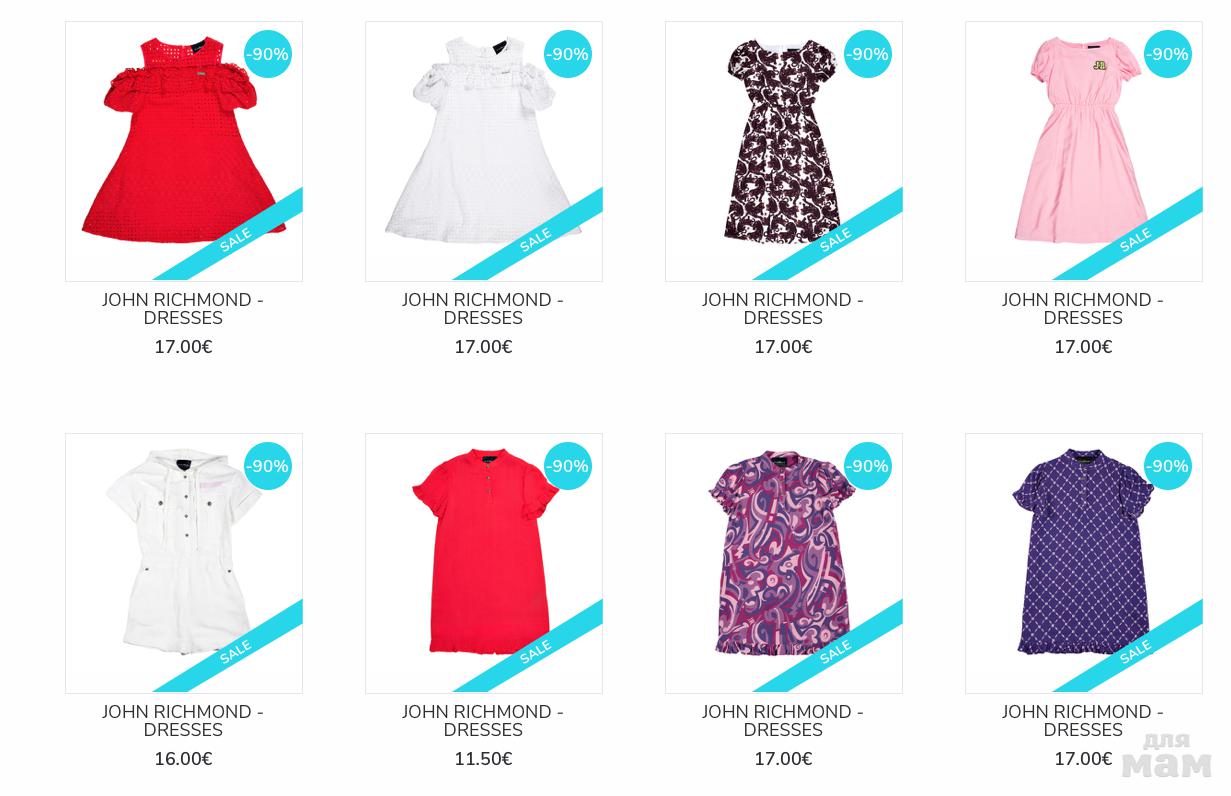Click the SALE ribbon on white hooded romper
1231x796 pixels.
click(x=232, y=650)
